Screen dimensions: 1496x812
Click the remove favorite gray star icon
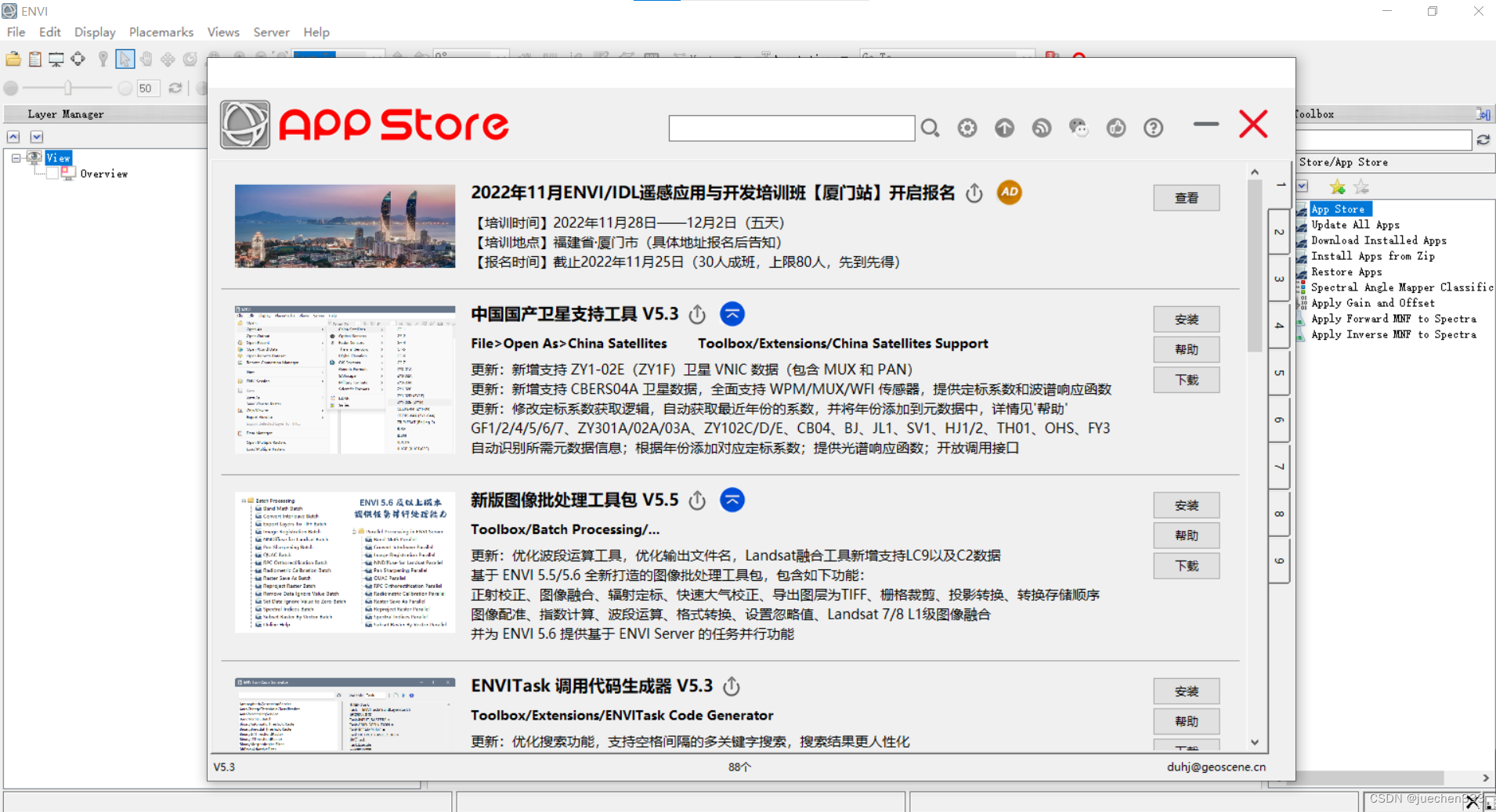[x=1361, y=186]
